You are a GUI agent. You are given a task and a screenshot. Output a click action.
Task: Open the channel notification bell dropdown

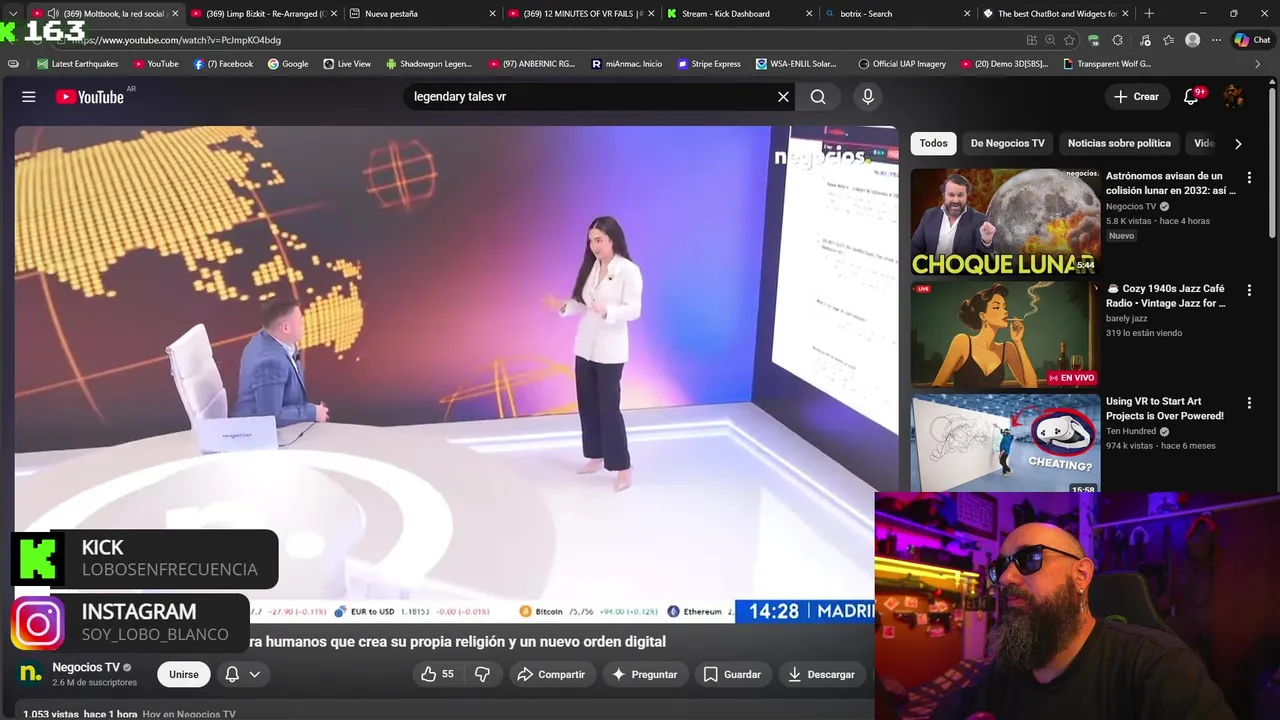[x=243, y=674]
